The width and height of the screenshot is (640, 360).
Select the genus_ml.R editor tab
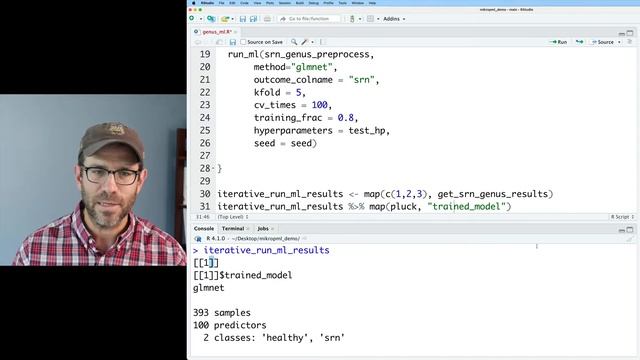coord(216,32)
